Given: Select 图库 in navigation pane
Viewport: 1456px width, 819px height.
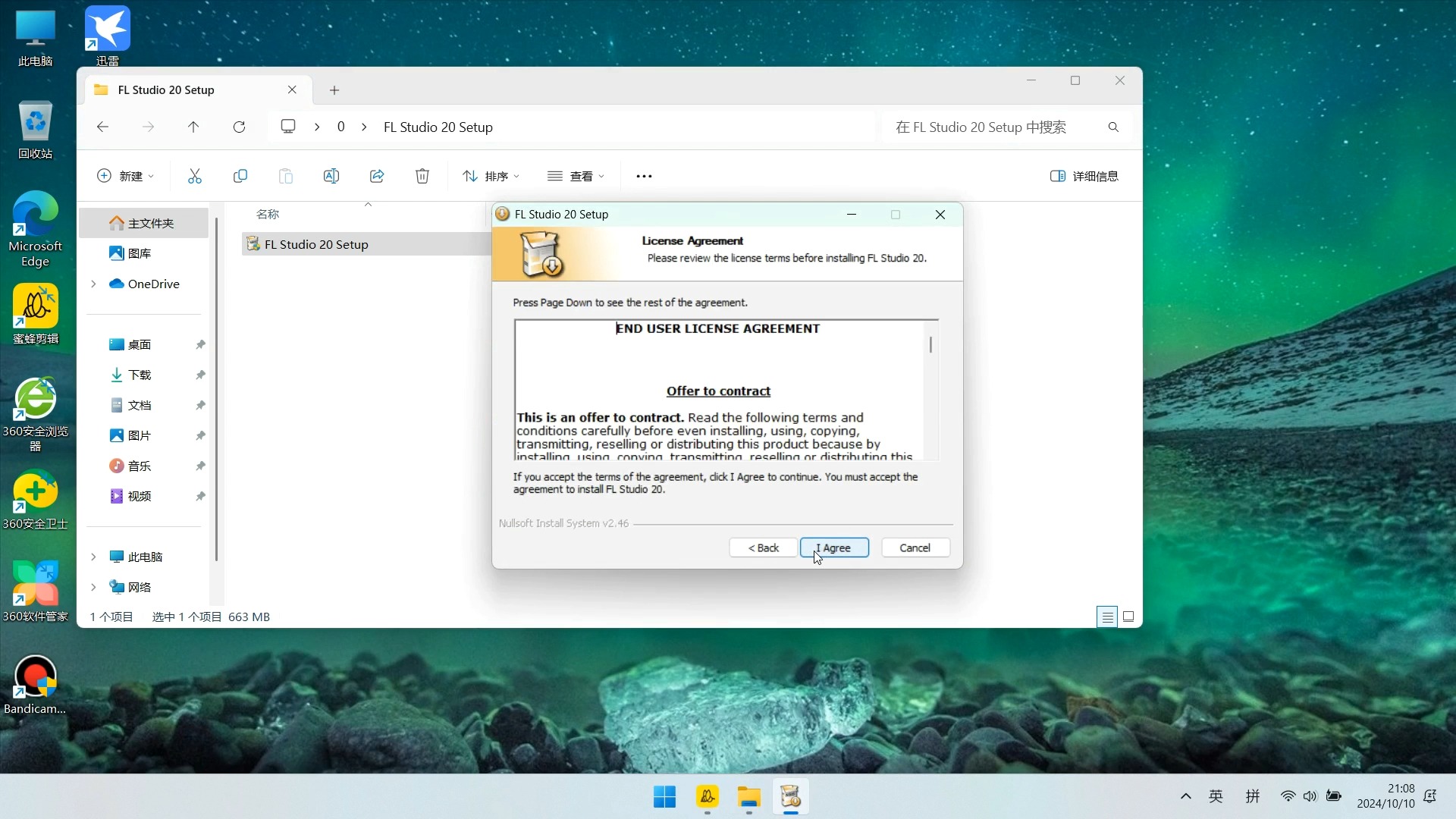Looking at the screenshot, I should tap(144, 253).
